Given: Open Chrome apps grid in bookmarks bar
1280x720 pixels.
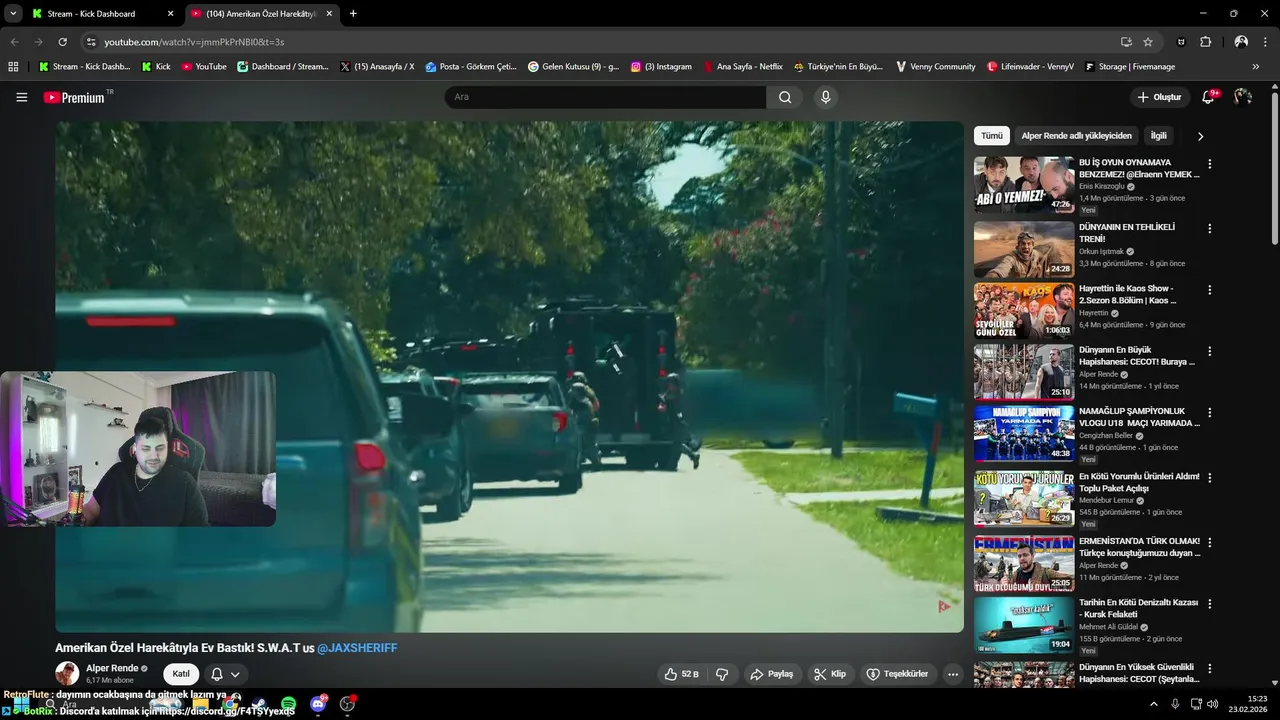Looking at the screenshot, I should click(13, 67).
